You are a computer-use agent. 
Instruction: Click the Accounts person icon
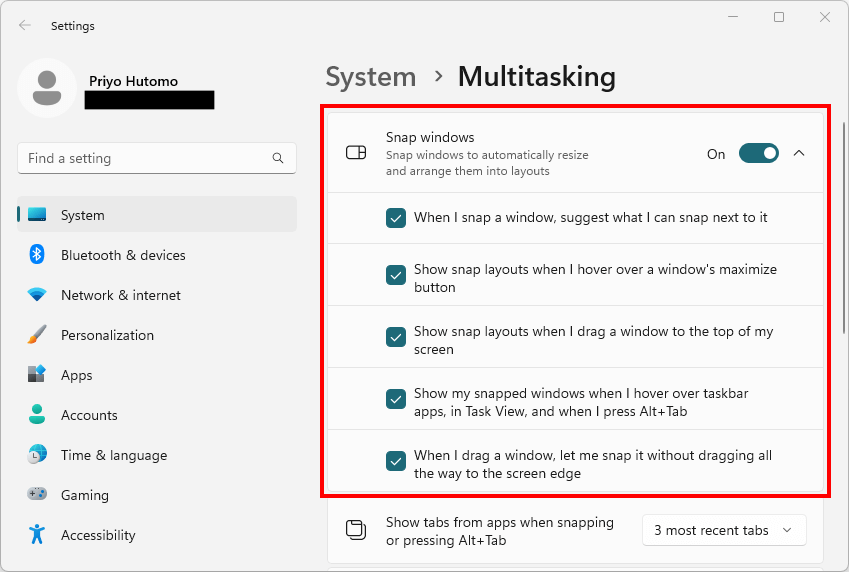(x=37, y=415)
